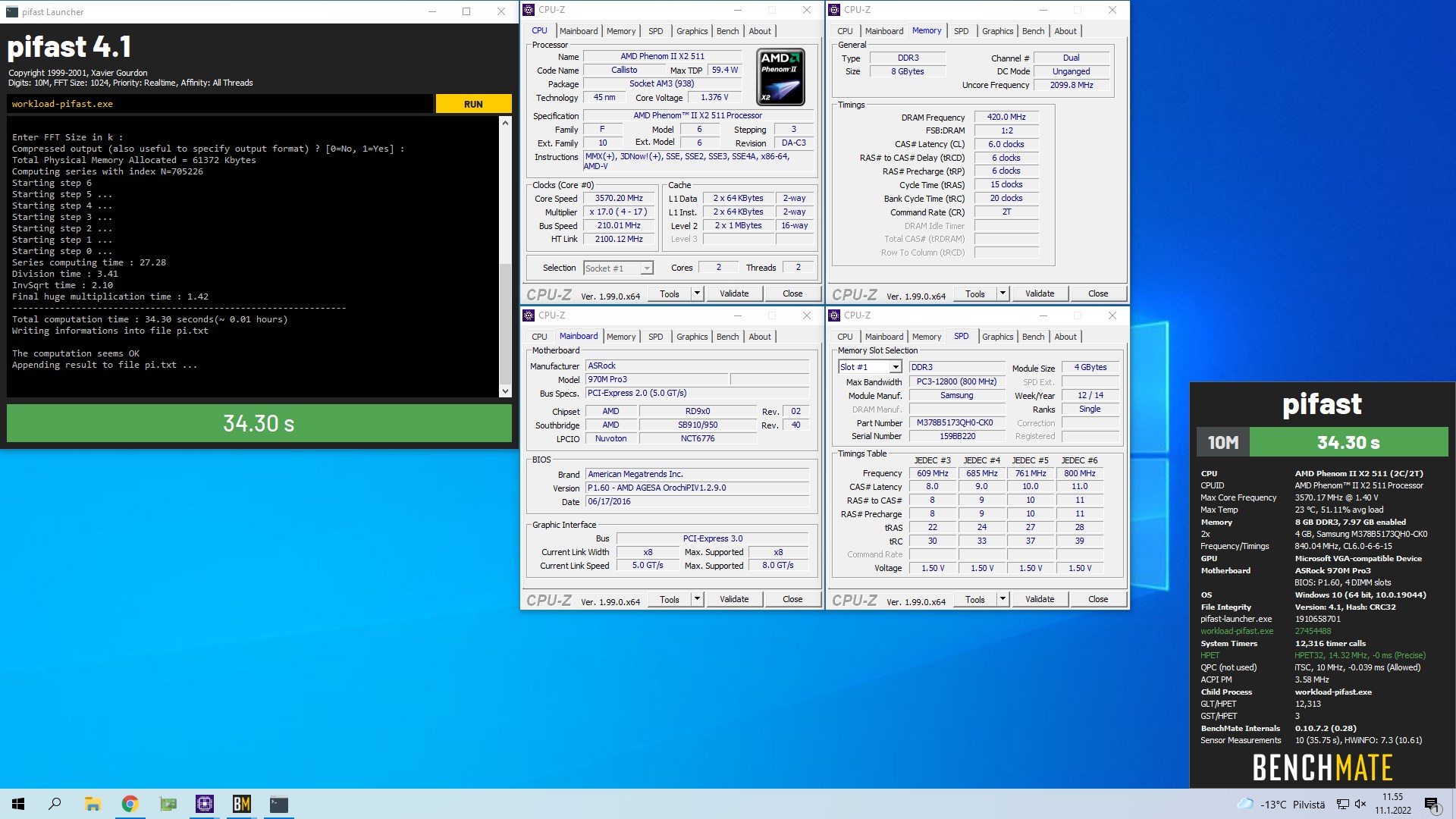Click Validate in CPU window
This screenshot has height=819, width=1456.
734,293
